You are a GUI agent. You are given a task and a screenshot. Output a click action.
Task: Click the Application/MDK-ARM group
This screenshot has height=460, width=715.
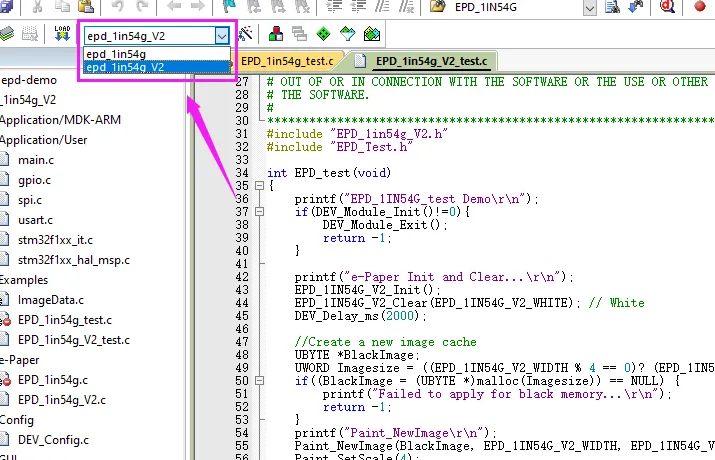pos(60,120)
